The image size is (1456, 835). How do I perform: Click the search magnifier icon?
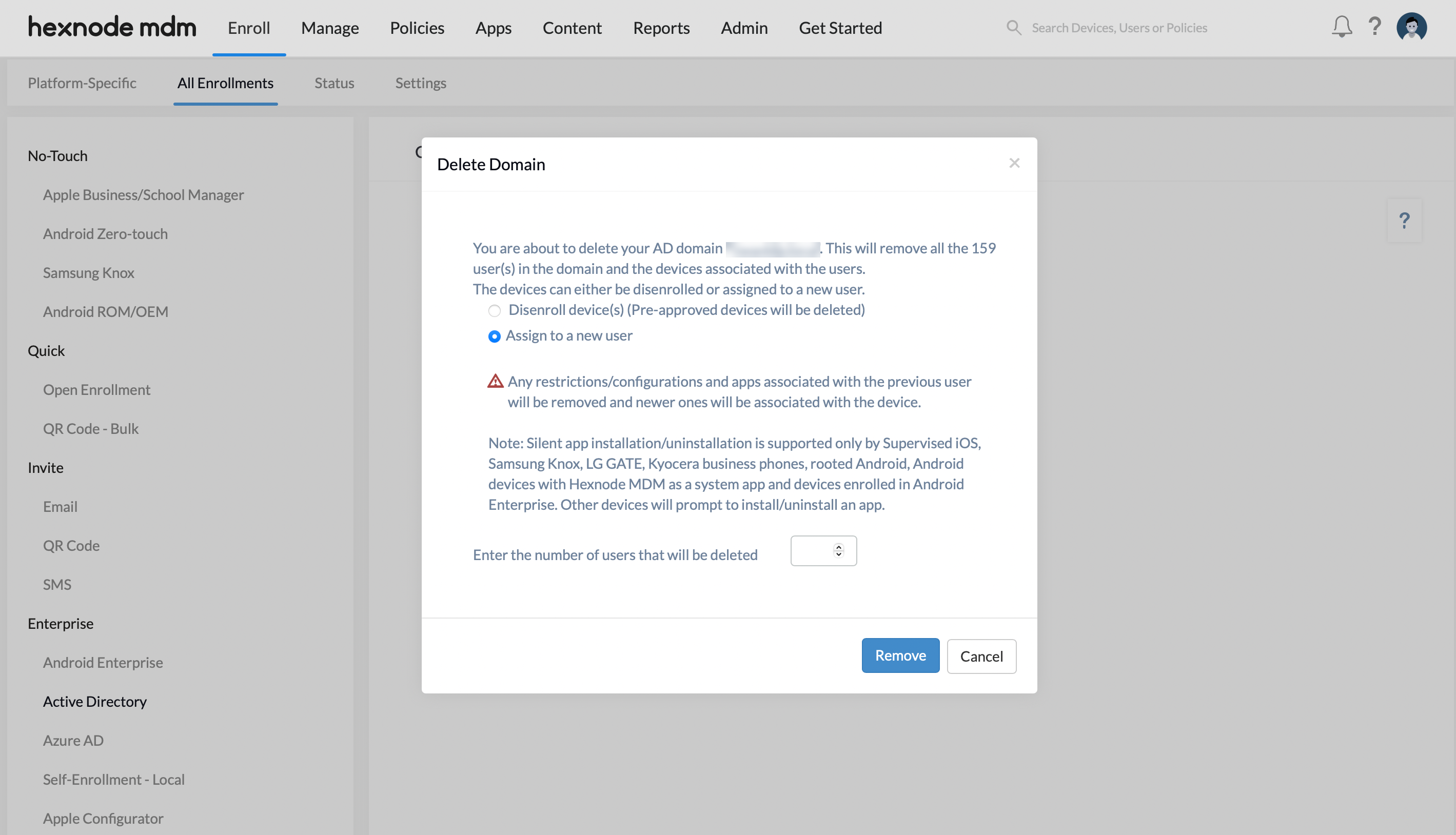[x=1014, y=28]
